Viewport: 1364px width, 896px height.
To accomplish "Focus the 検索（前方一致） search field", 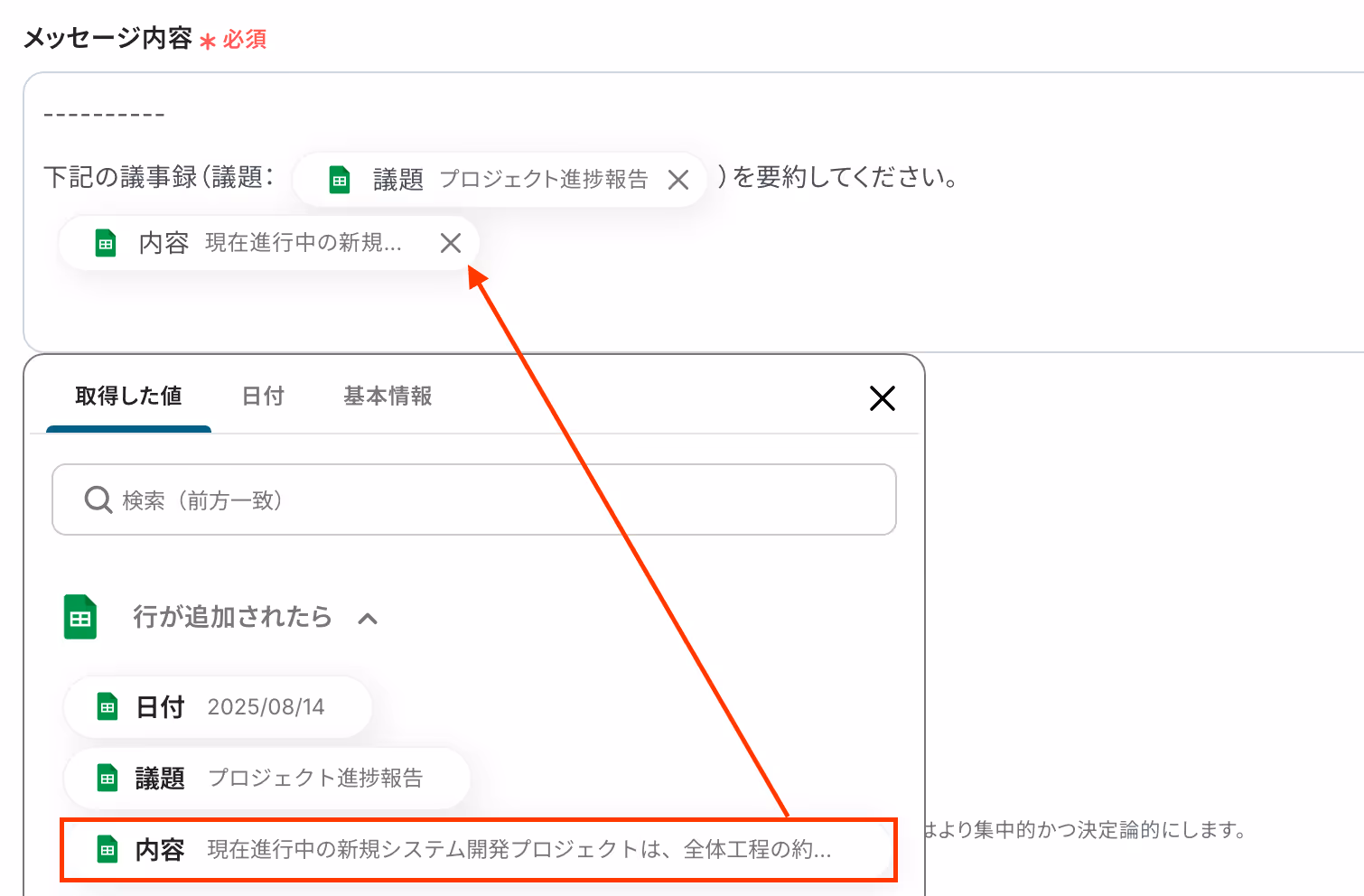I will tap(474, 499).
